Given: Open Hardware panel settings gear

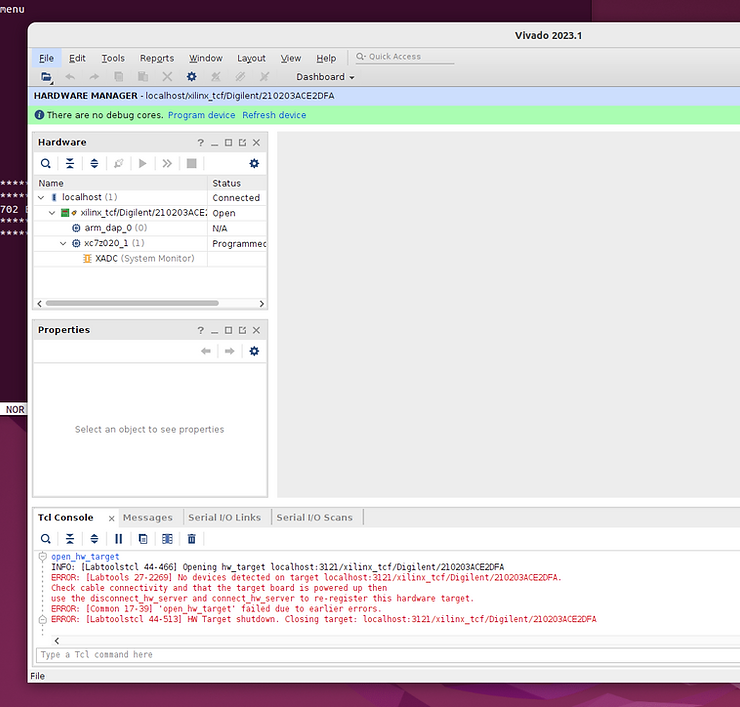Looking at the screenshot, I should tap(254, 163).
